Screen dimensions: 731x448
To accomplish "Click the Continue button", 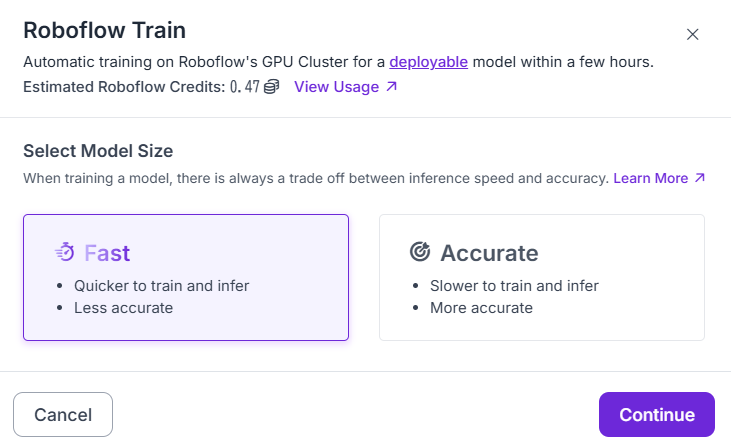I will 656,414.
